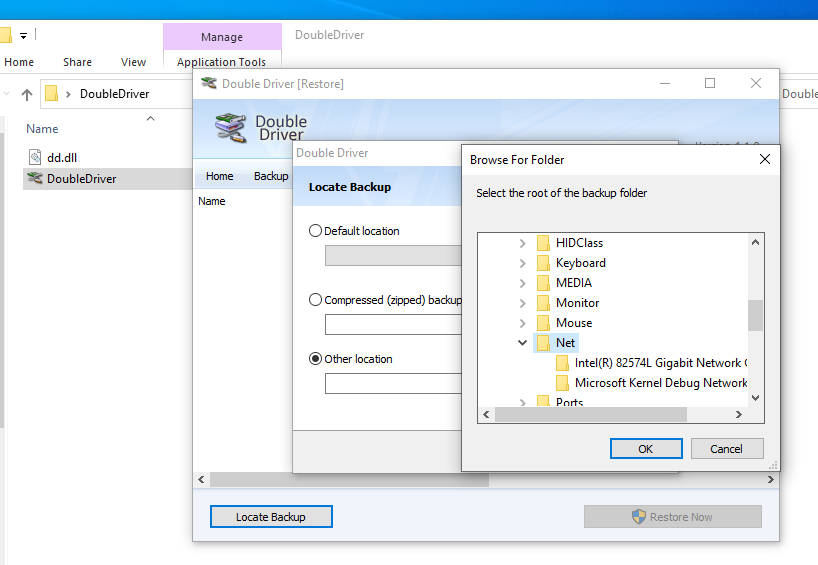Click Keyboard folder icon in tree
Viewport: 818px width, 565px height.
[543, 263]
